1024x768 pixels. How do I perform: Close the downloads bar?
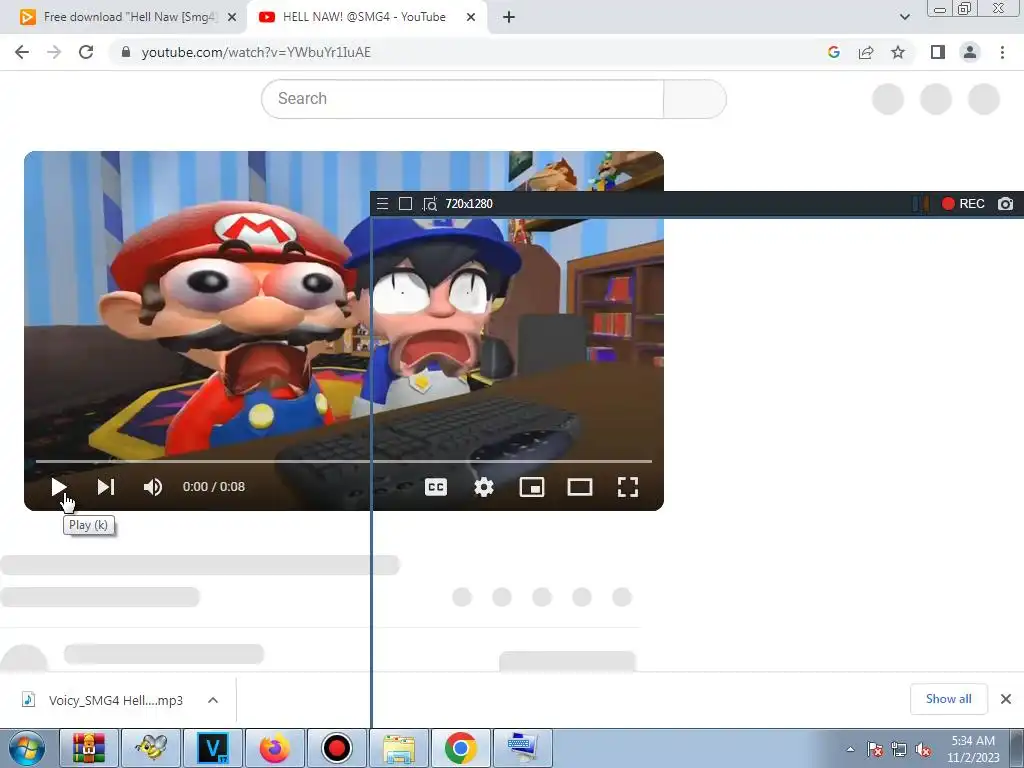pyautogui.click(x=1006, y=699)
